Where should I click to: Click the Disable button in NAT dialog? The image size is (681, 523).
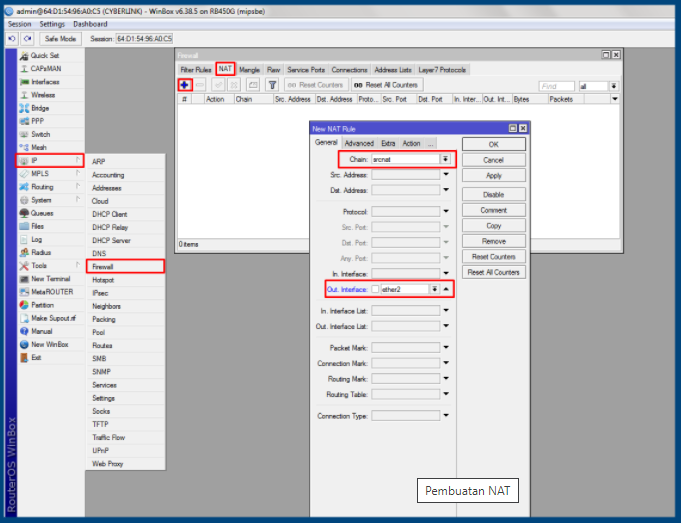click(494, 195)
